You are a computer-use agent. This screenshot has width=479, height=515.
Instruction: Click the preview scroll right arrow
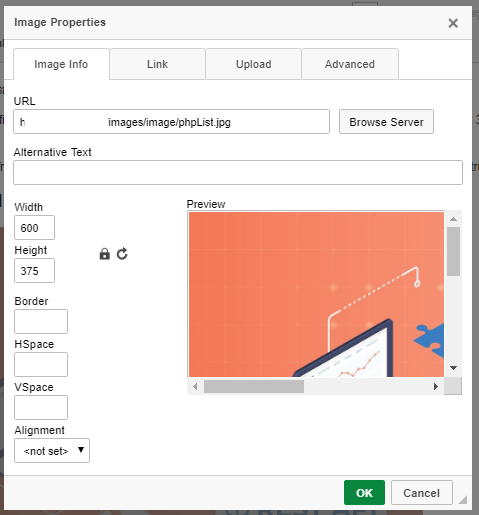[436, 386]
